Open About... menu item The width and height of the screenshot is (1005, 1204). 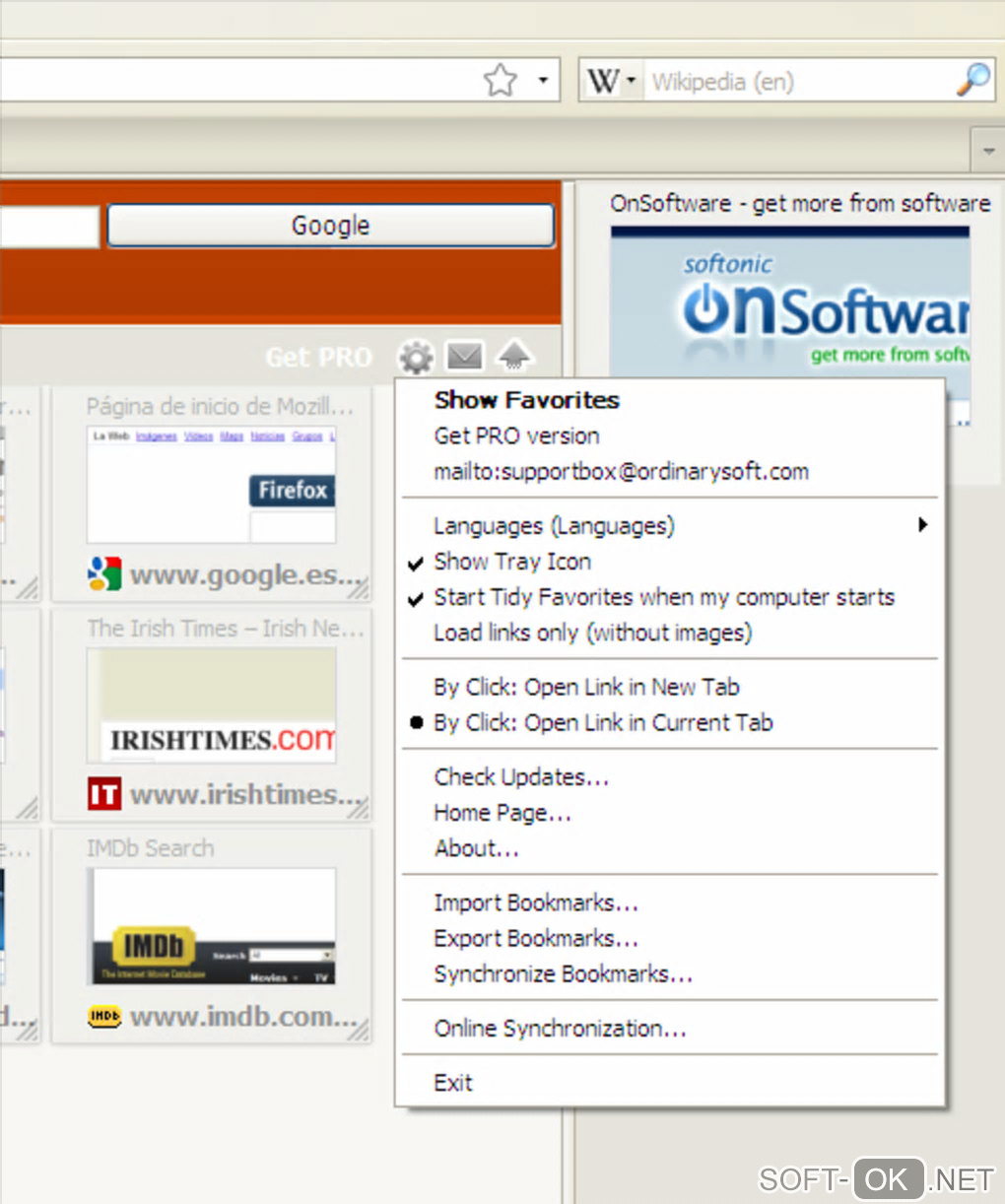pos(670,847)
